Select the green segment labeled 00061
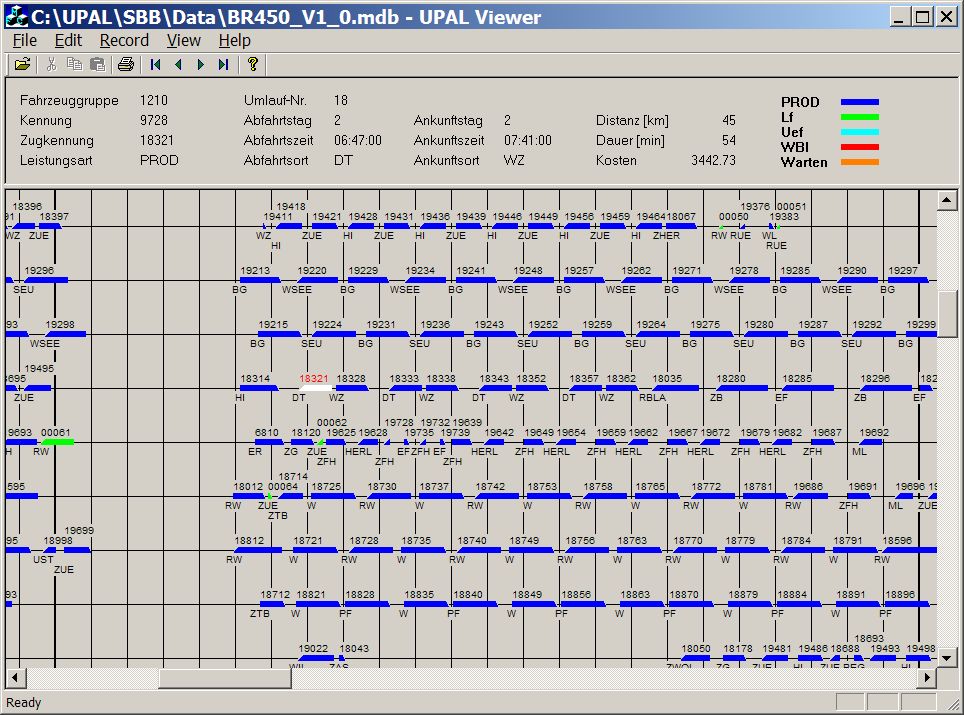The width and height of the screenshot is (964, 715). click(x=58, y=442)
